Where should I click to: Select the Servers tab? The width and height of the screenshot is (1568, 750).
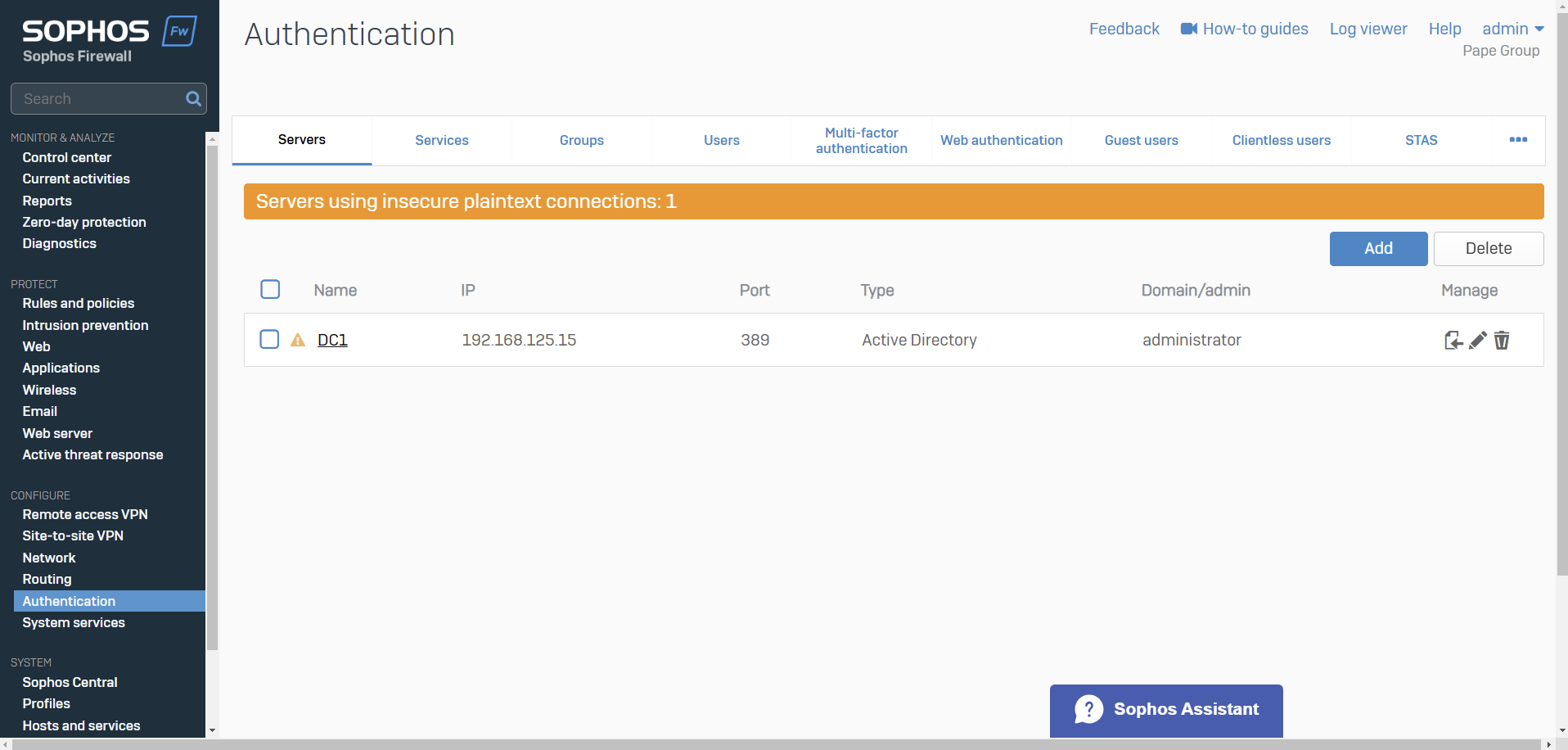(x=302, y=140)
